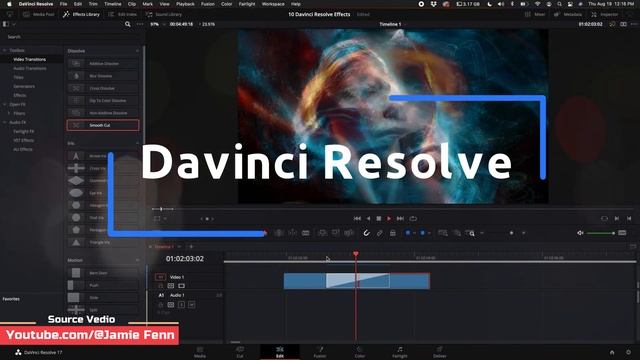Open the Sound Library panel
The height and width of the screenshot is (360, 640).
pos(164,14)
